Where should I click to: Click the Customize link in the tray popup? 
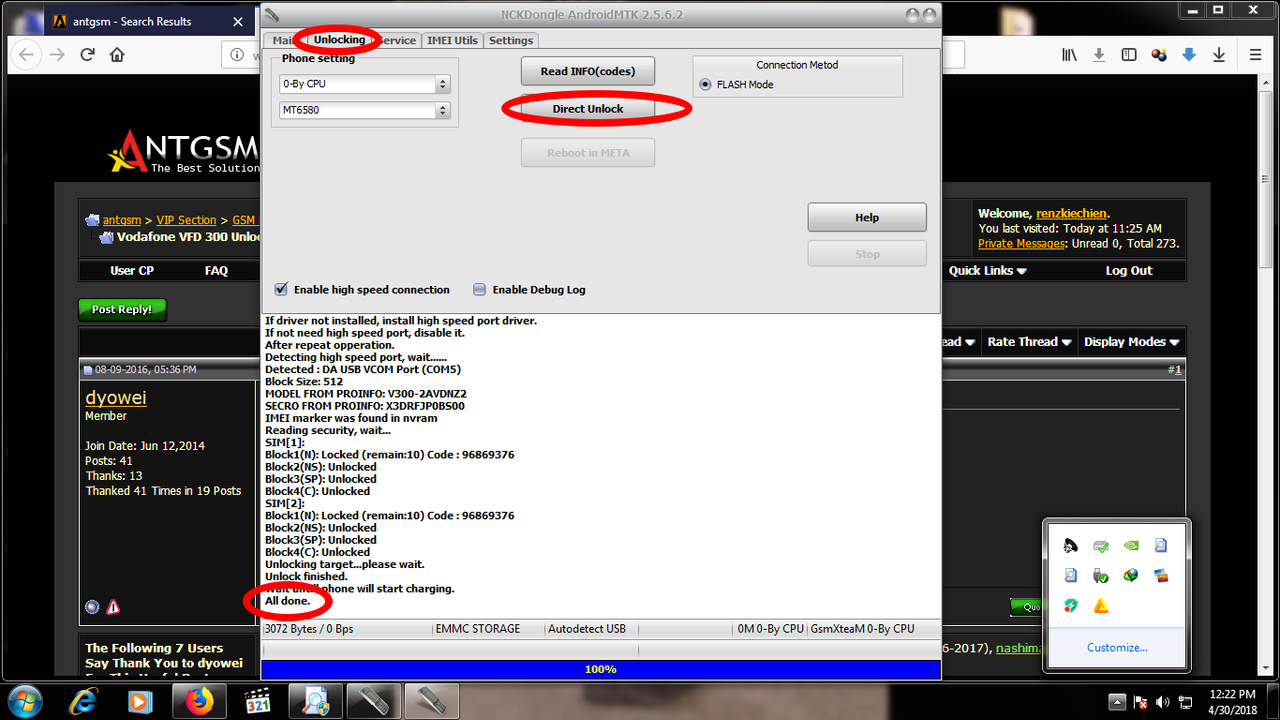pyautogui.click(x=1117, y=647)
